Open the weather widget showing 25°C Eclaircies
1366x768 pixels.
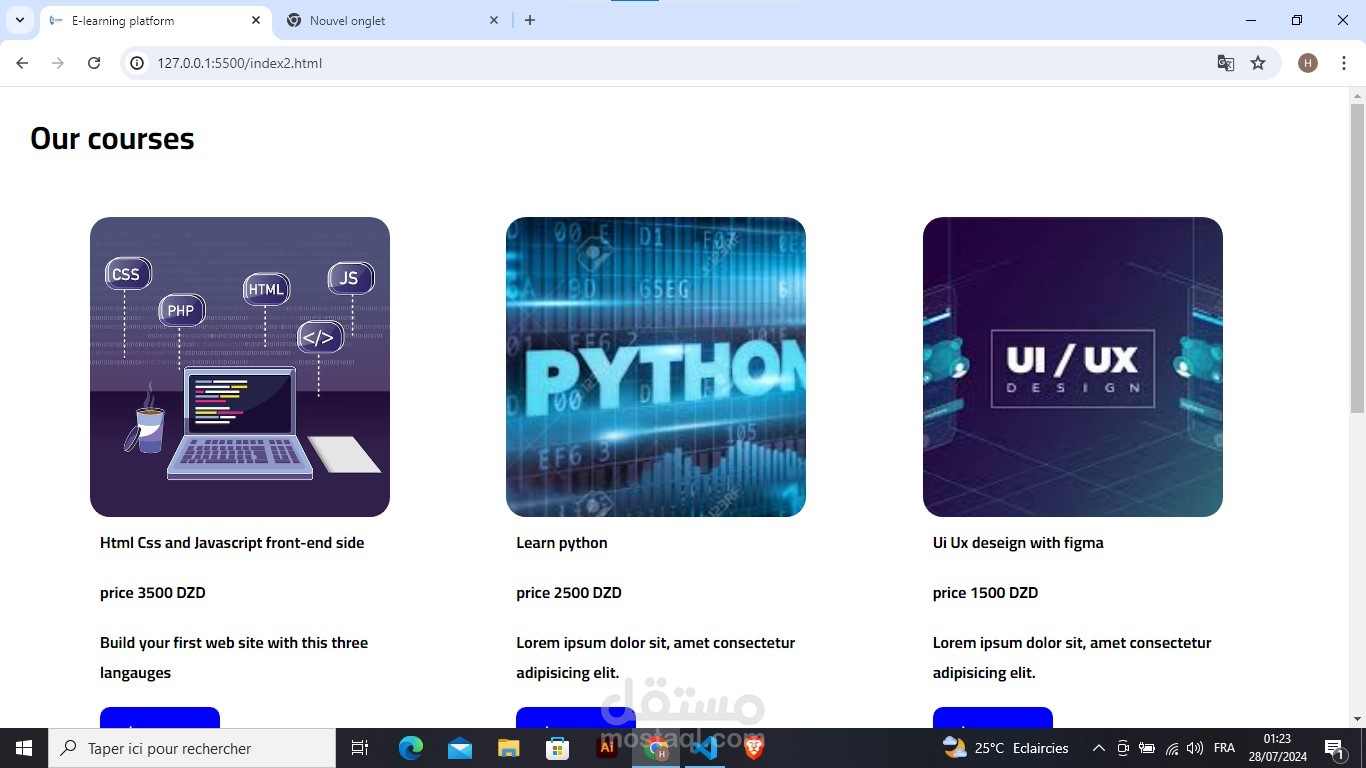tap(1006, 748)
